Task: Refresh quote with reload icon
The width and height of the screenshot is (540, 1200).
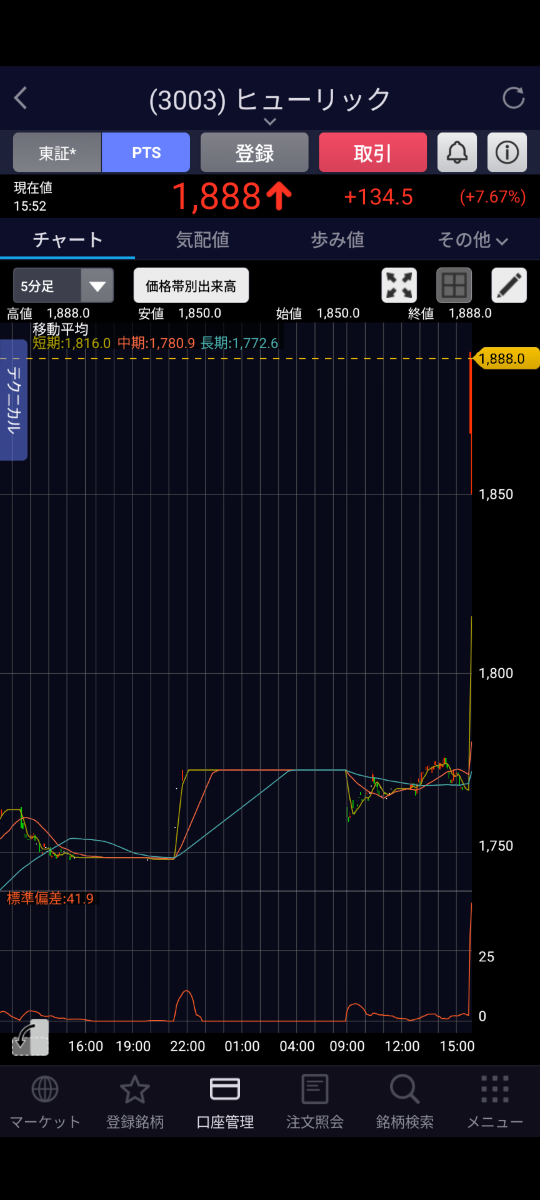Action: coord(513,98)
